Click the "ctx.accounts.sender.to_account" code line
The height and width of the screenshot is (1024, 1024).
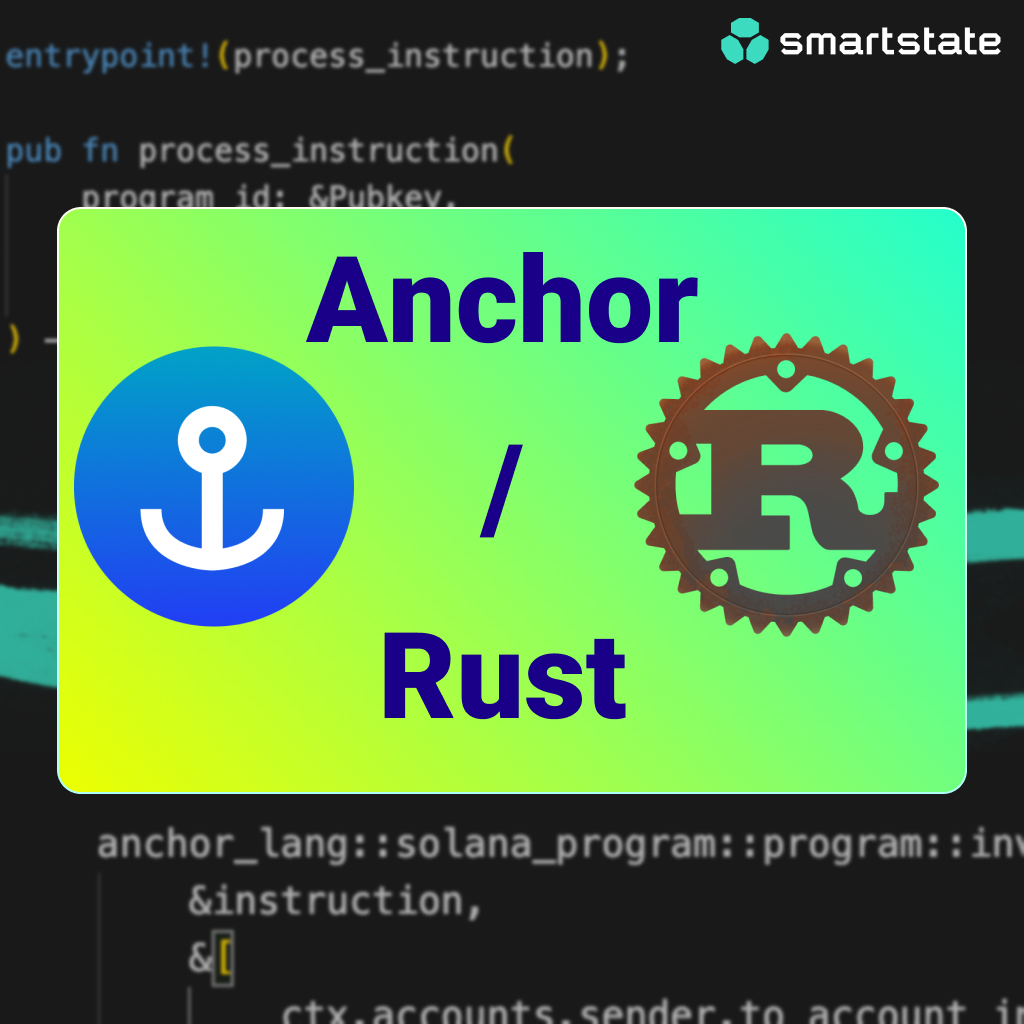pyautogui.click(x=652, y=1012)
